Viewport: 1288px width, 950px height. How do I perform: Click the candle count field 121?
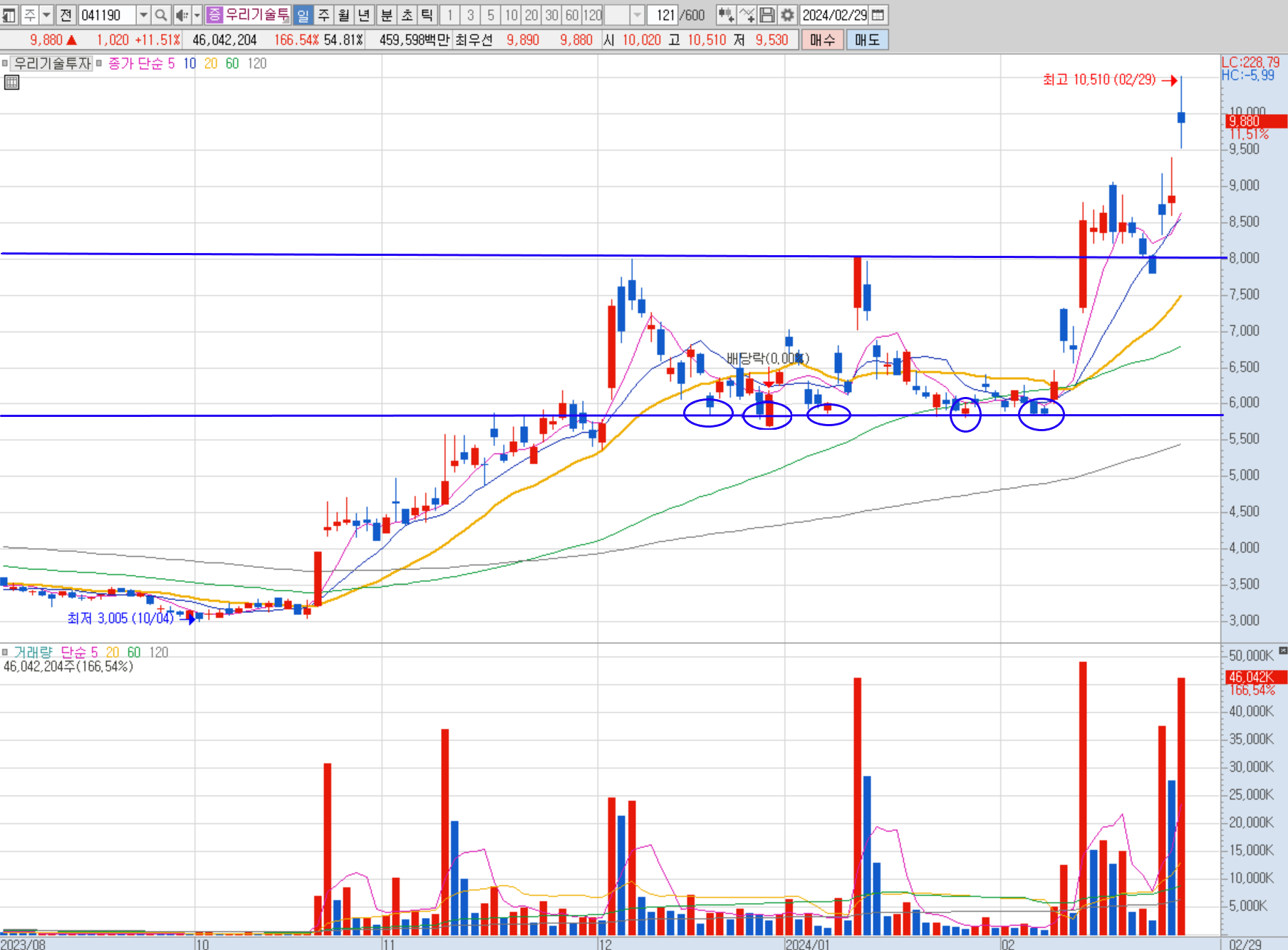pos(663,15)
